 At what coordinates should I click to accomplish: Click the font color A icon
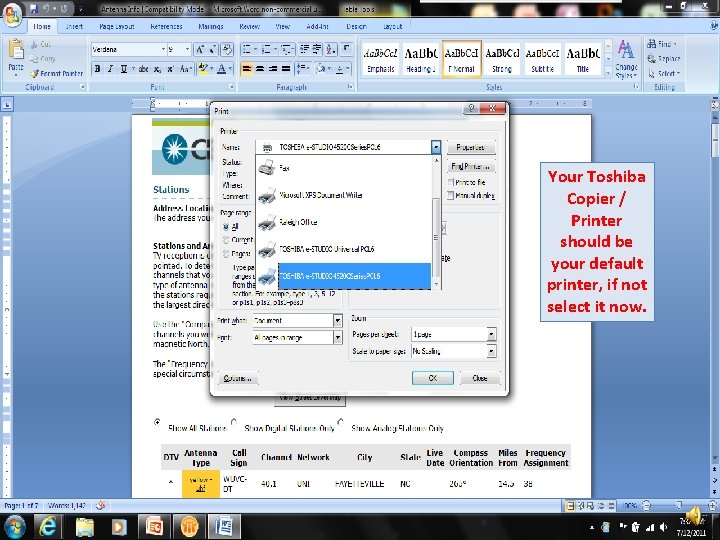coord(221,69)
